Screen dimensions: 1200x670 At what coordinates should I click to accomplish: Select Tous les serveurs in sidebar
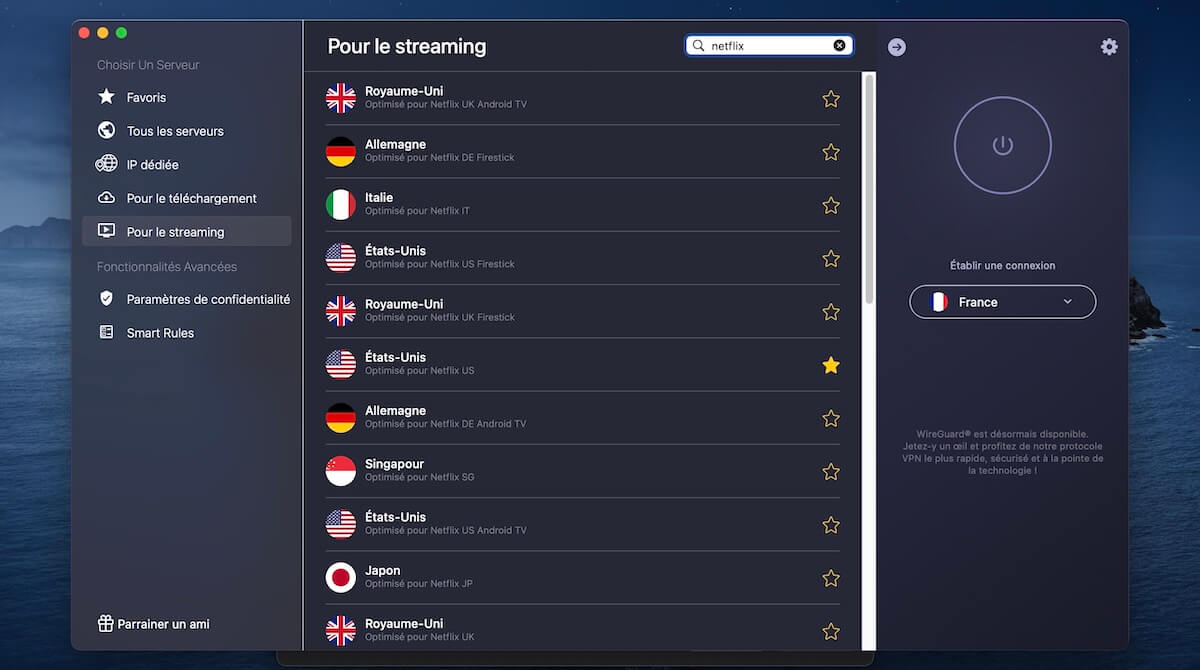tap(187, 131)
